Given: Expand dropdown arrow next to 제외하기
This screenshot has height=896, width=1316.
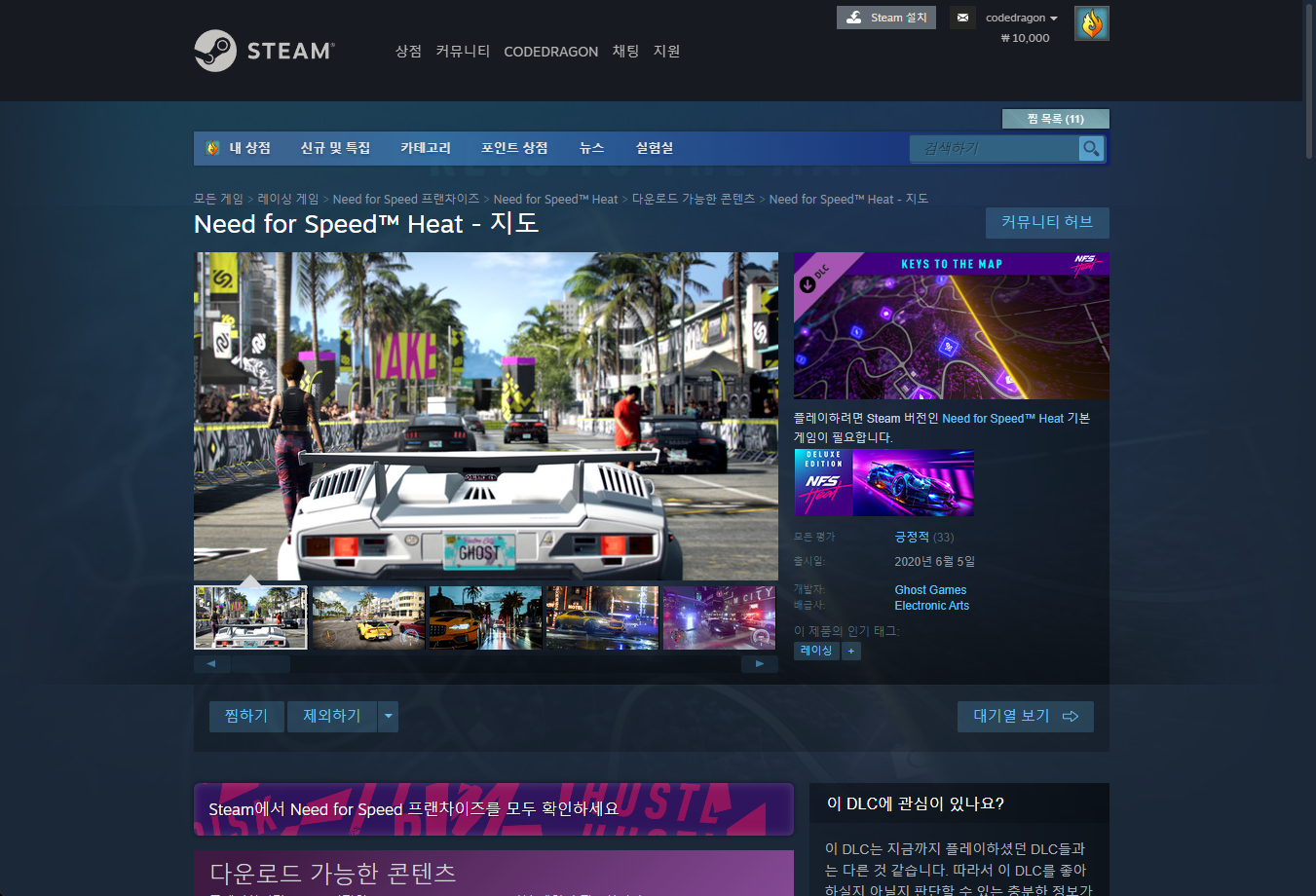Looking at the screenshot, I should point(389,716).
